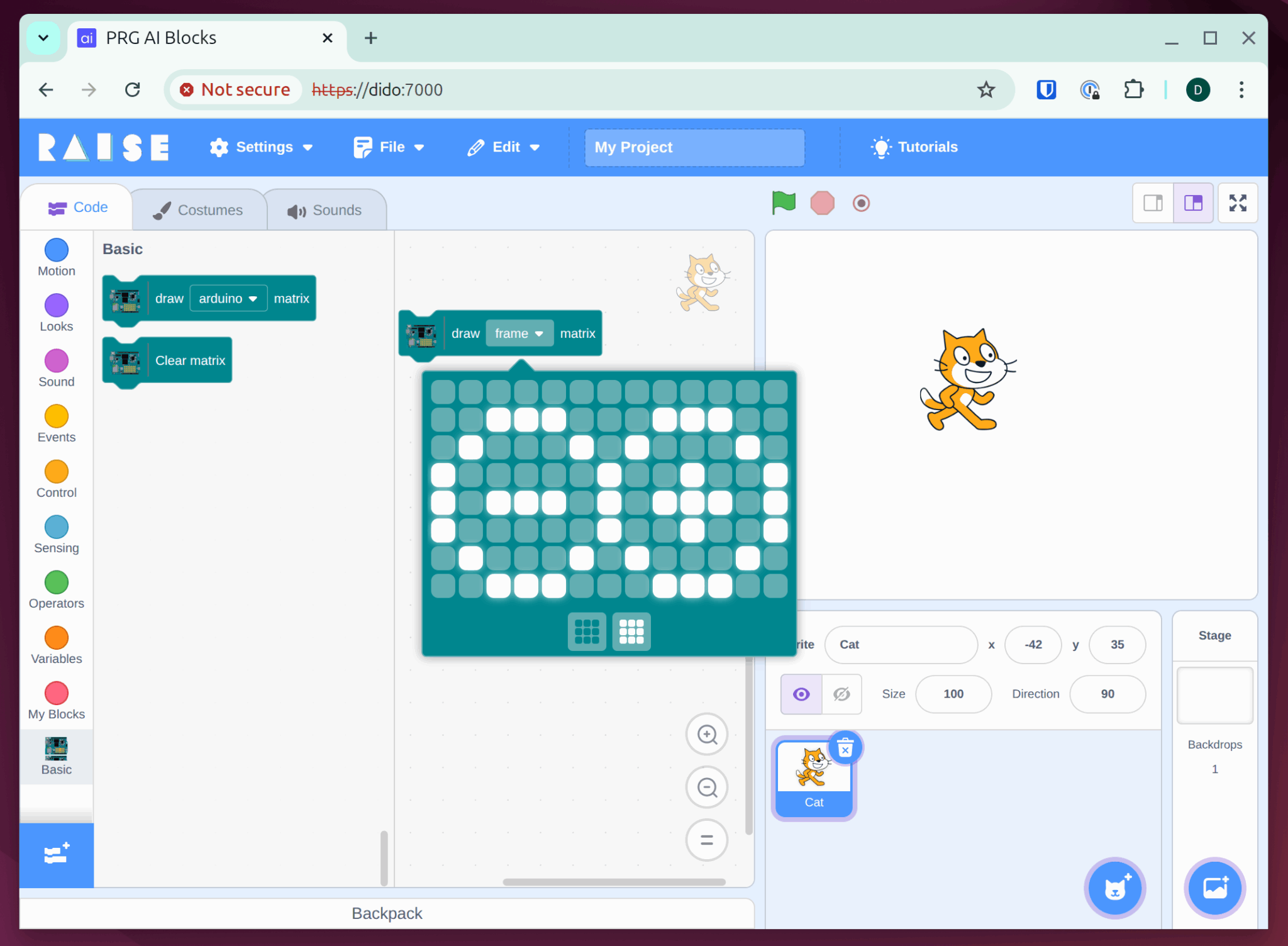1288x946 pixels.
Task: Toggle top-left pixel of matrix grid
Action: tap(443, 392)
